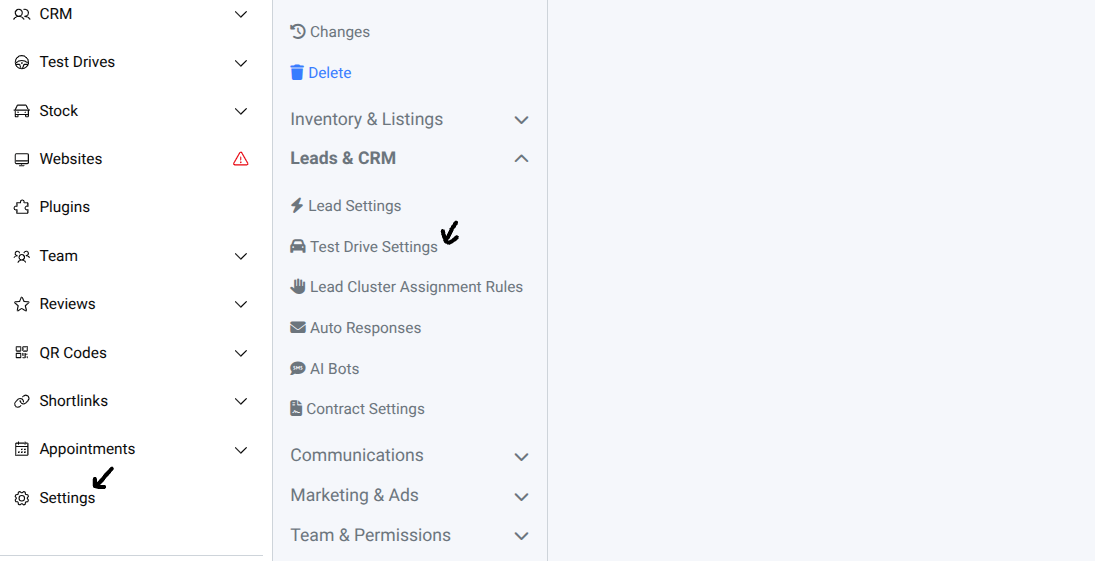Screen dimensions: 1095x561
Task: Click the puzzle piece Plugins icon
Action: coord(21,207)
